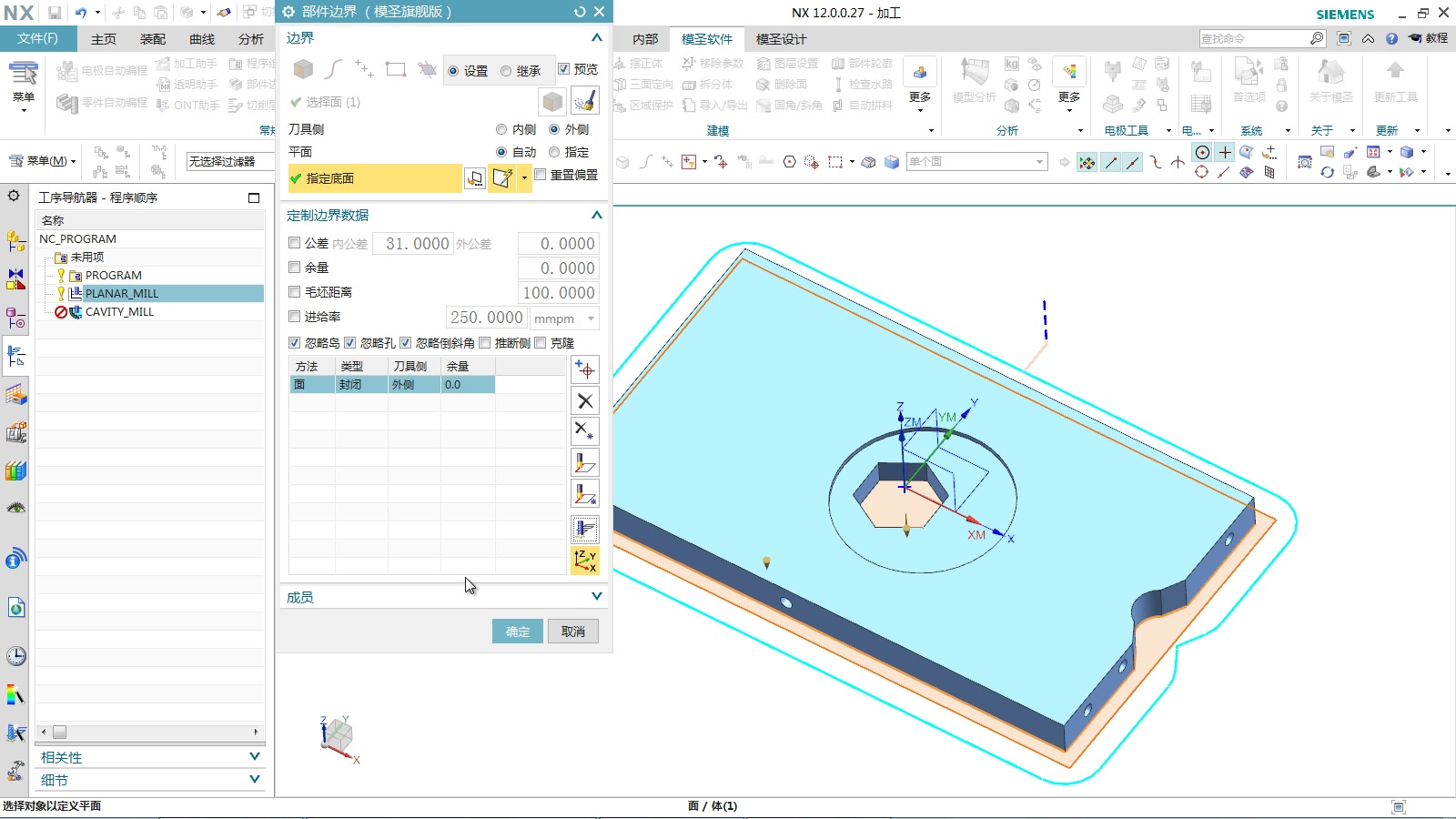Open the 文件(F) menu
Screen dimensions: 1456x819
(37, 38)
